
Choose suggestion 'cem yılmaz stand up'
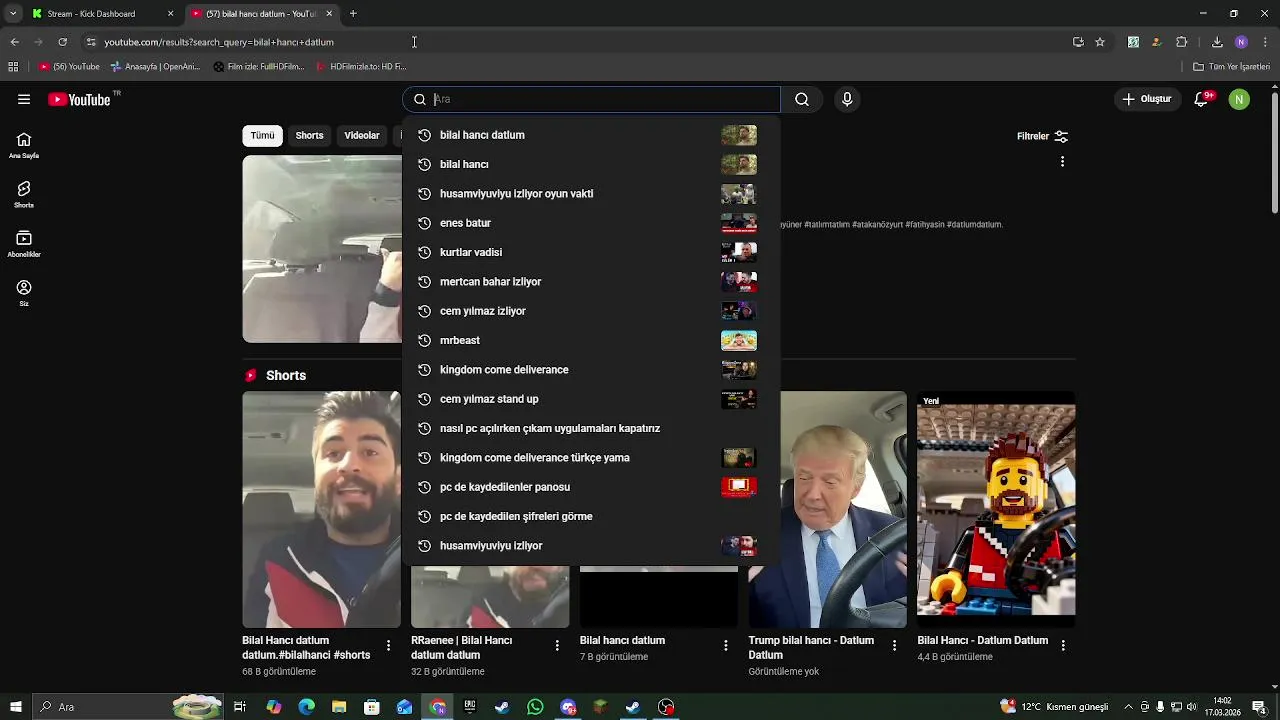[591, 399]
